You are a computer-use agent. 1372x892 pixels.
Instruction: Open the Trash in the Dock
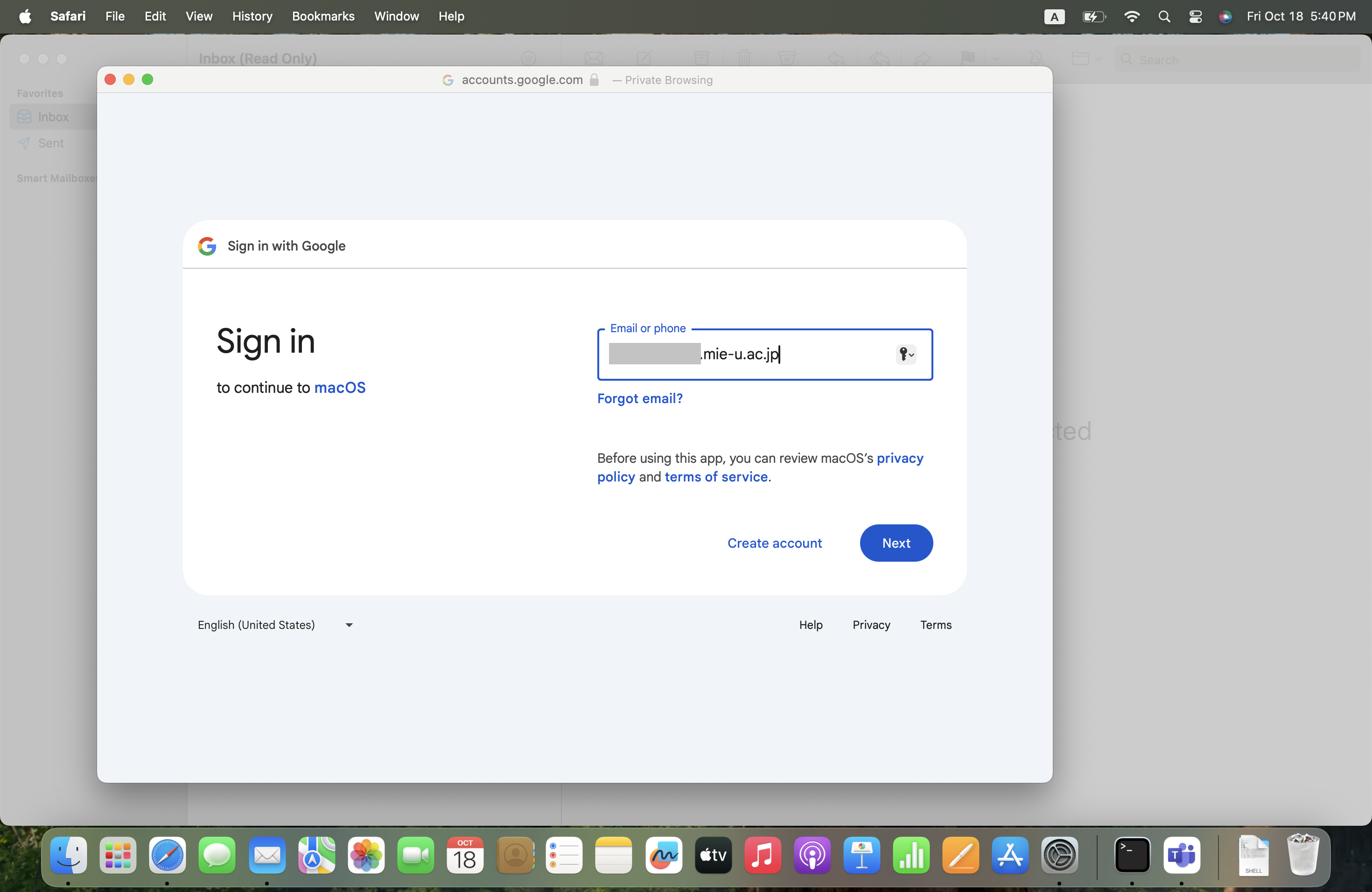[1303, 855]
